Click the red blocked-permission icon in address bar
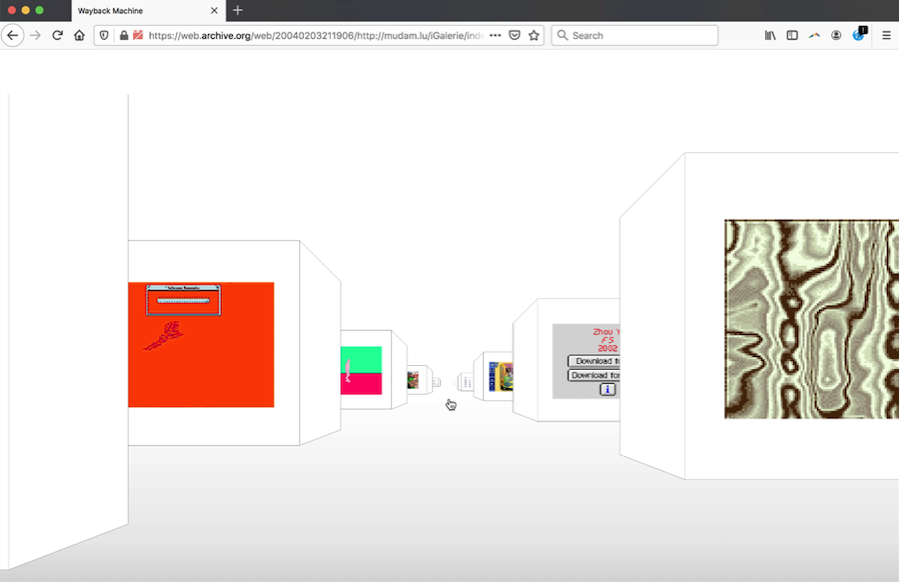 click(x=138, y=36)
